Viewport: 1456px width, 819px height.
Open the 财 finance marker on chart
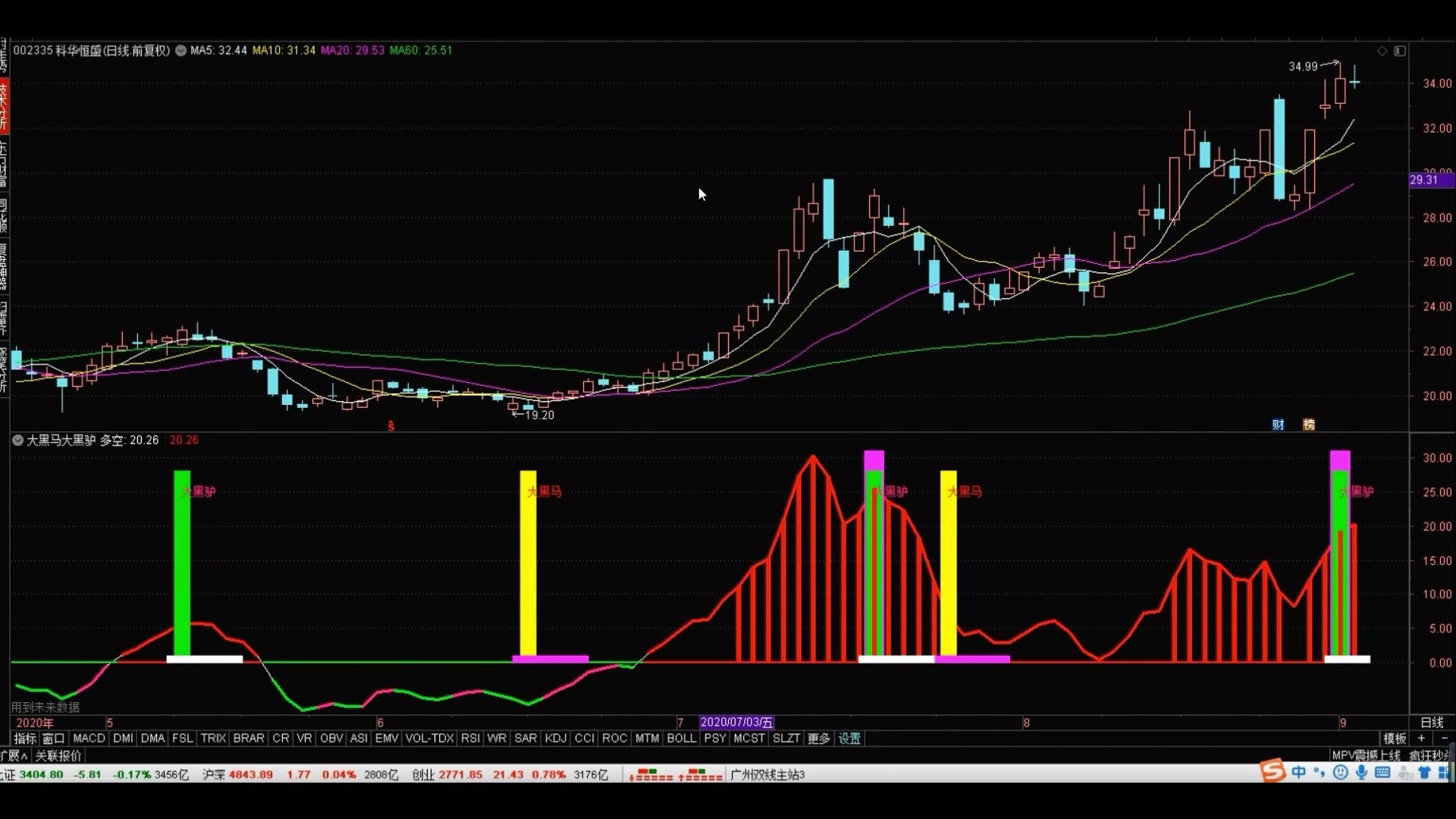point(1278,425)
